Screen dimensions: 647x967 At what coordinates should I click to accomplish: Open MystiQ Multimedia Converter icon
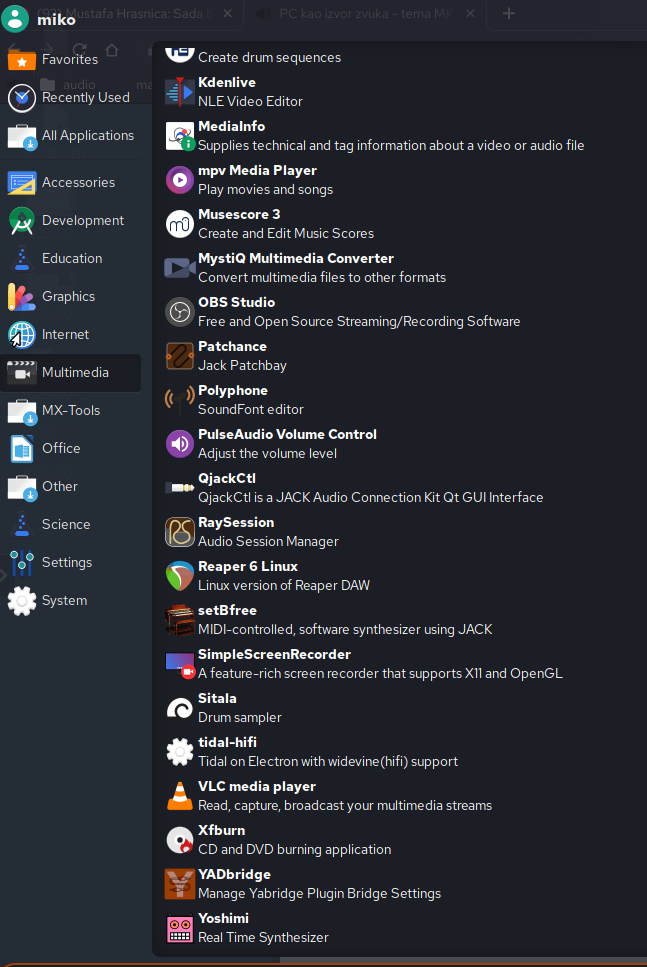pyautogui.click(x=179, y=268)
